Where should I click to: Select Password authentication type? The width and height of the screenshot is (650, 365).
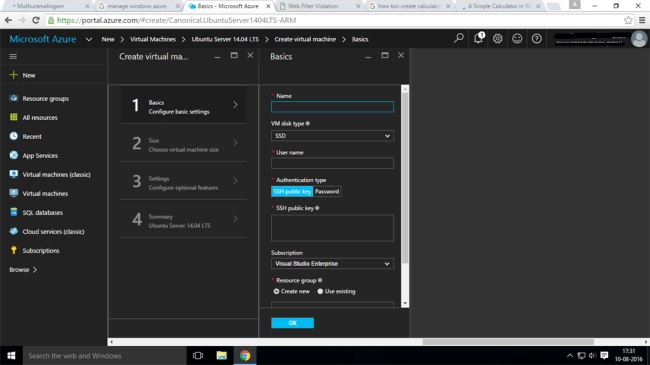pyautogui.click(x=327, y=192)
